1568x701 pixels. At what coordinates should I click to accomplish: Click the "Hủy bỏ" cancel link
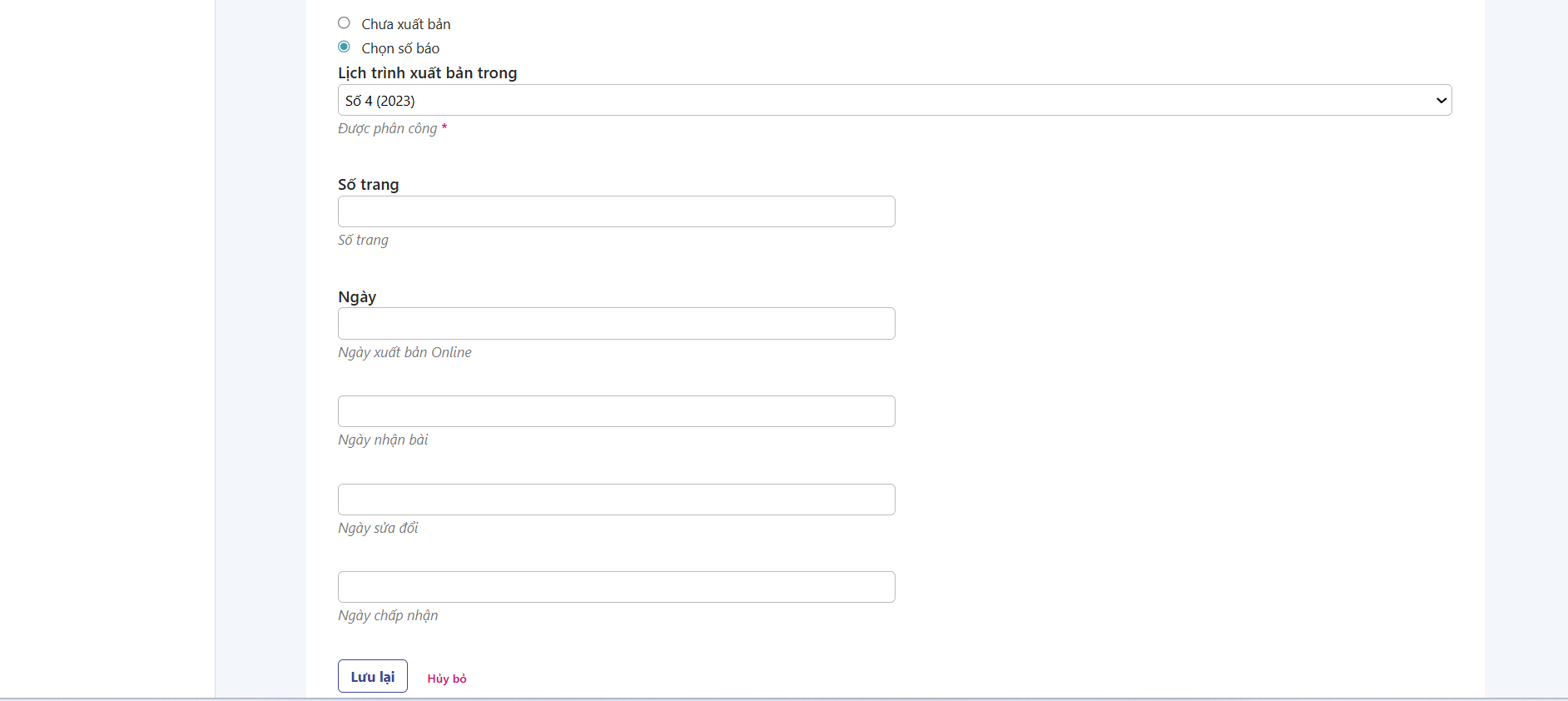(447, 679)
